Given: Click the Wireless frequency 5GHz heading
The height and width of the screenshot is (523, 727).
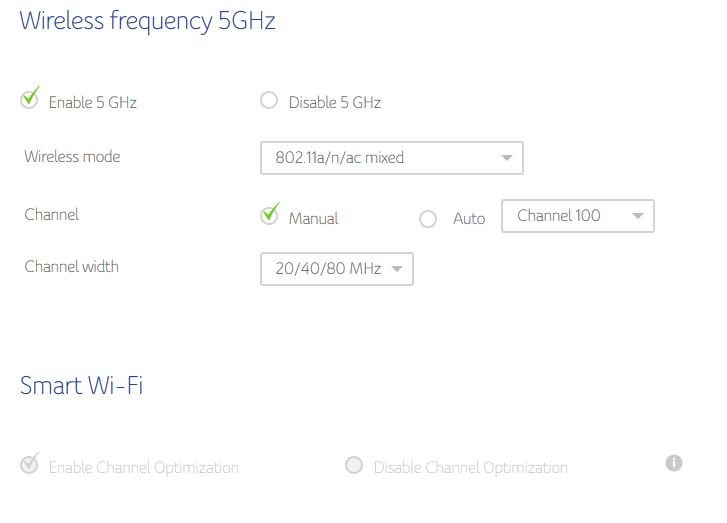Looking at the screenshot, I should [148, 22].
